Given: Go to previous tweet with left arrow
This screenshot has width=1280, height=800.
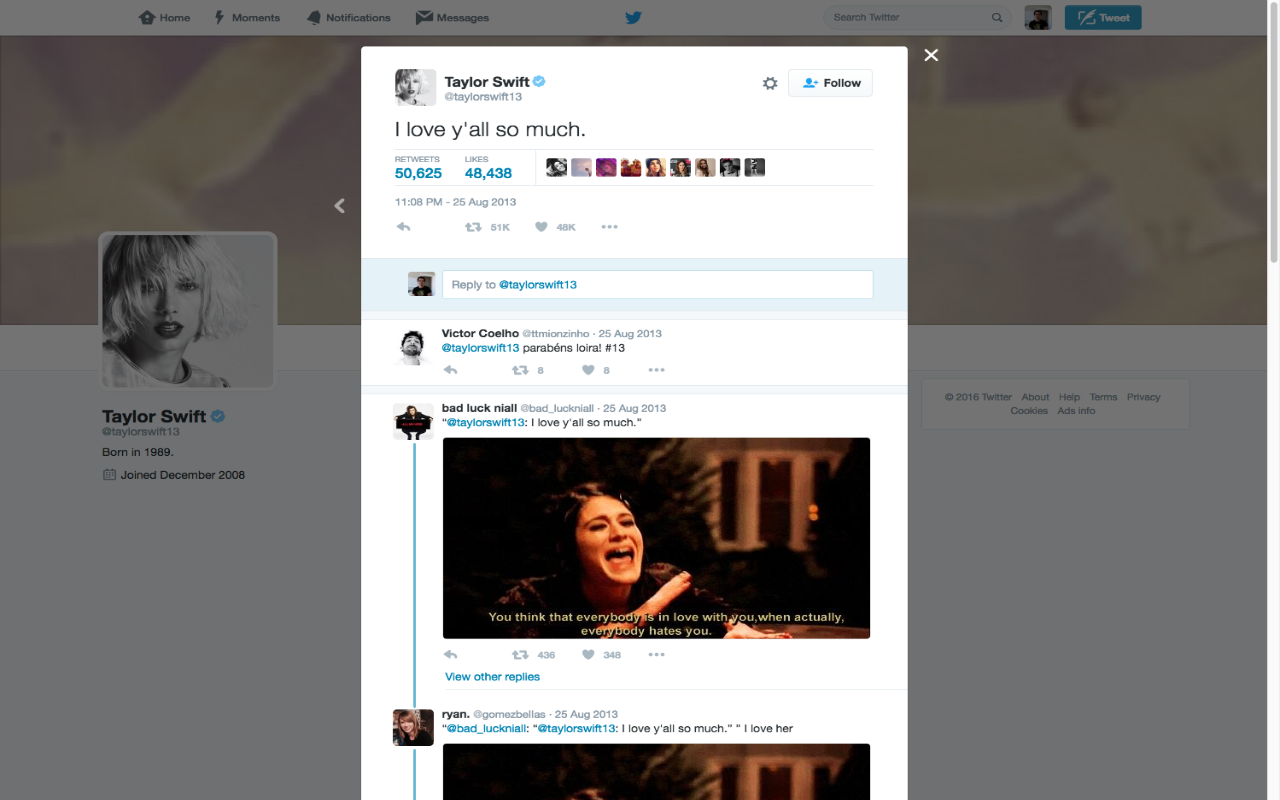Looking at the screenshot, I should [339, 205].
